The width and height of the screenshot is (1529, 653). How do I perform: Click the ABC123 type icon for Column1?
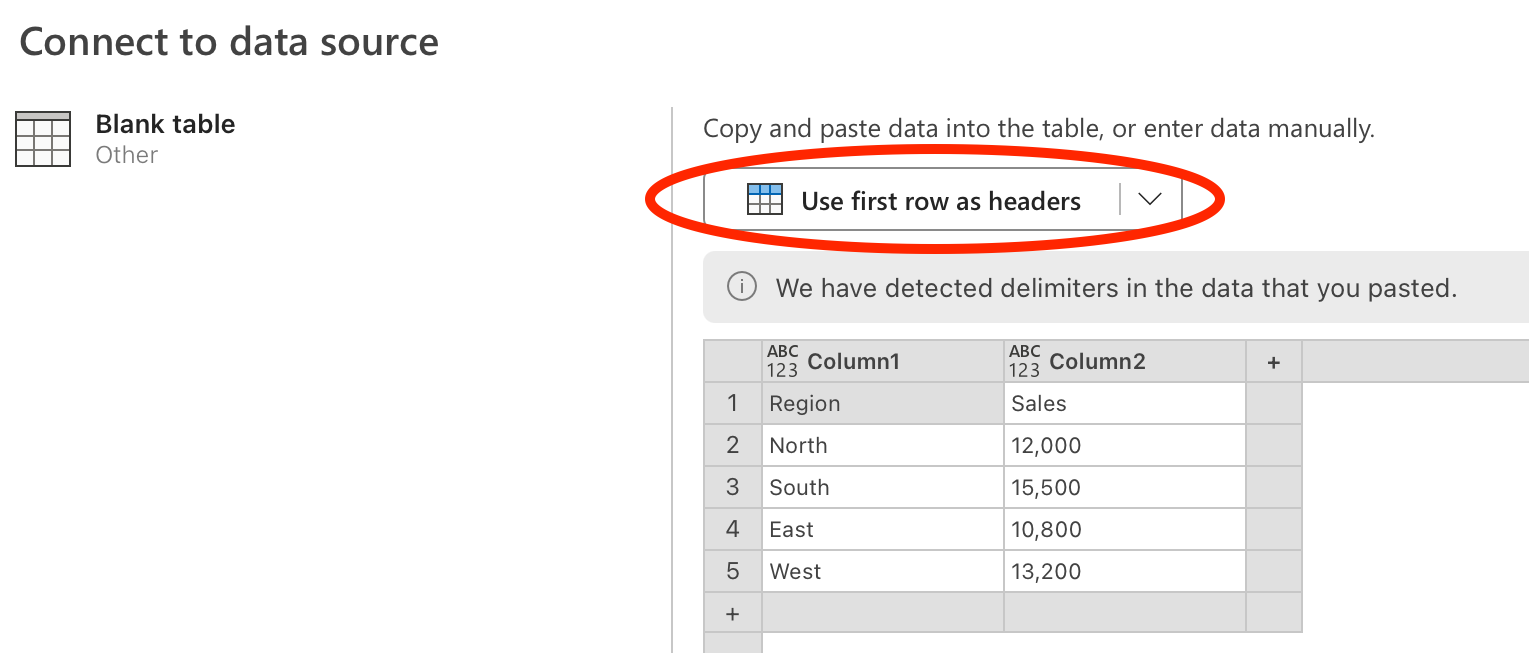[x=782, y=361]
